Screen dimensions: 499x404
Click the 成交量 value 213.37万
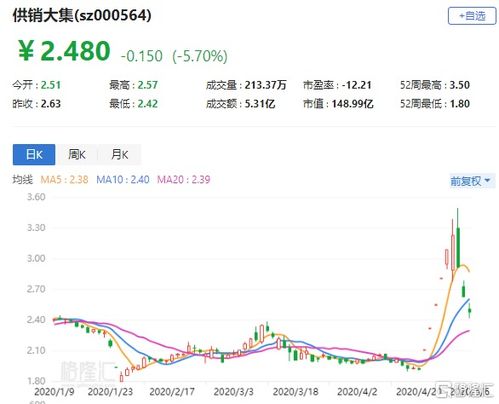tap(266, 85)
